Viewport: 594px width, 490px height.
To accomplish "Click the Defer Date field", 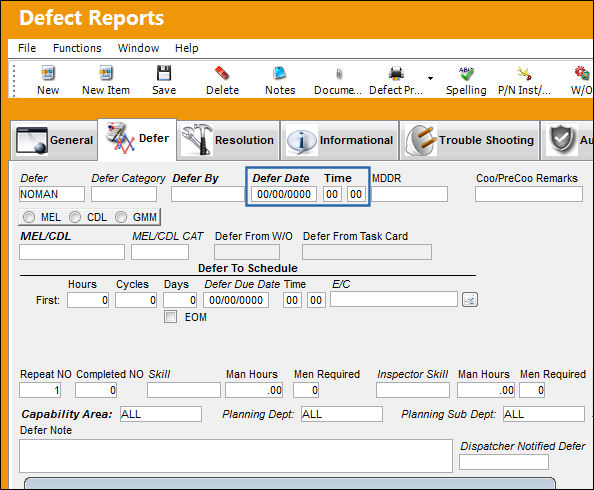I will point(284,194).
